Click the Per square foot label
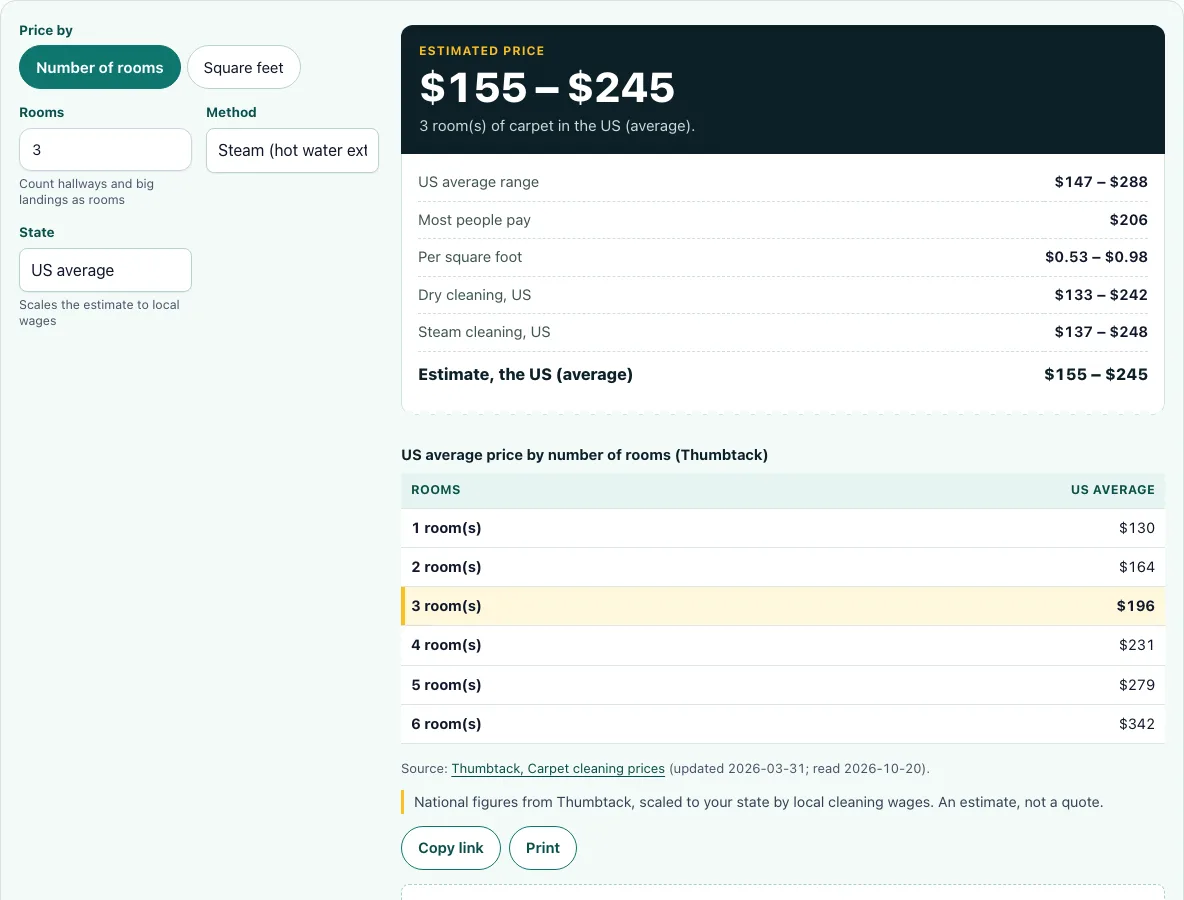1184x900 pixels. [470, 257]
